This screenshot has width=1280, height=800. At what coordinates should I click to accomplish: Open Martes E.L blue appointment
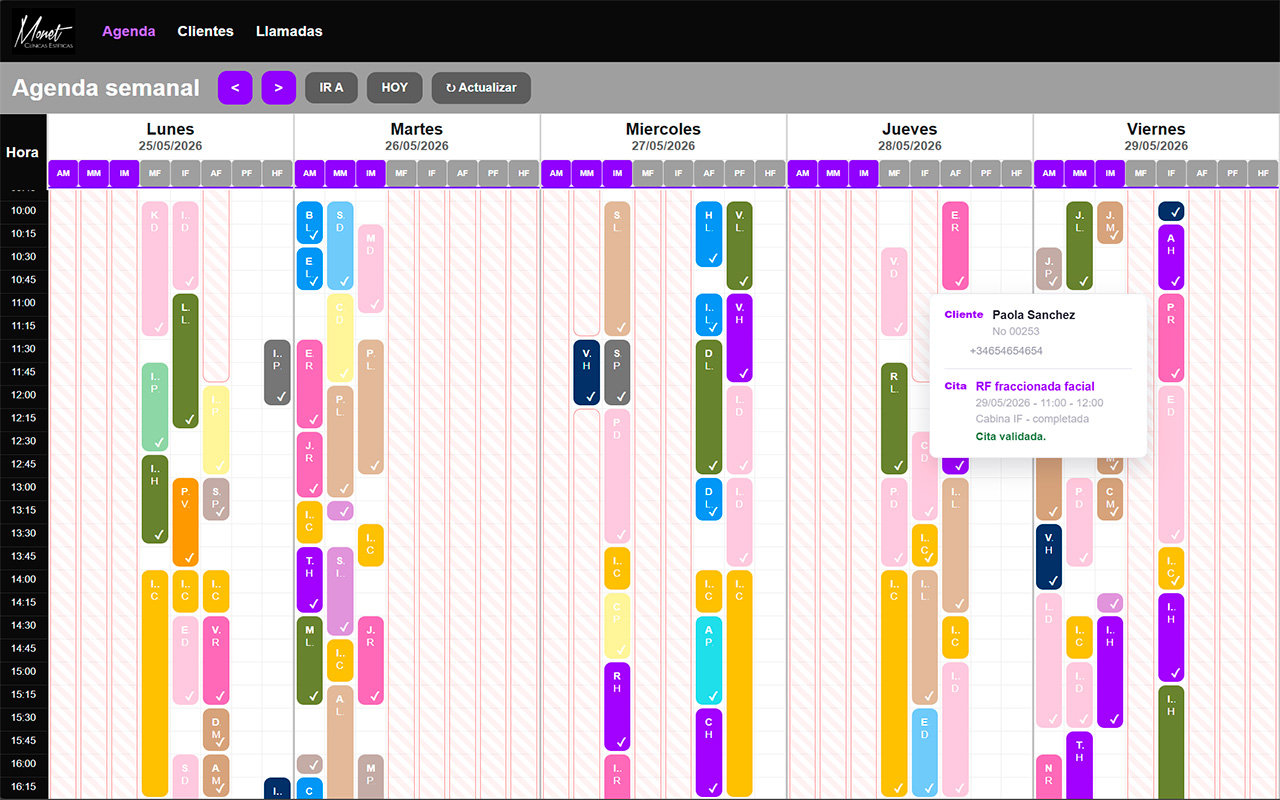tap(310, 269)
